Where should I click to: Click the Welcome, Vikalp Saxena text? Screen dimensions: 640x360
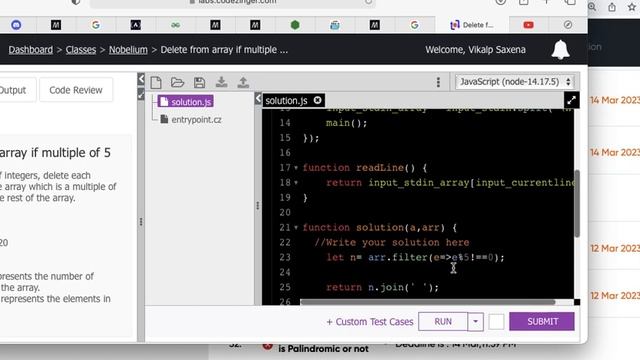click(x=475, y=50)
